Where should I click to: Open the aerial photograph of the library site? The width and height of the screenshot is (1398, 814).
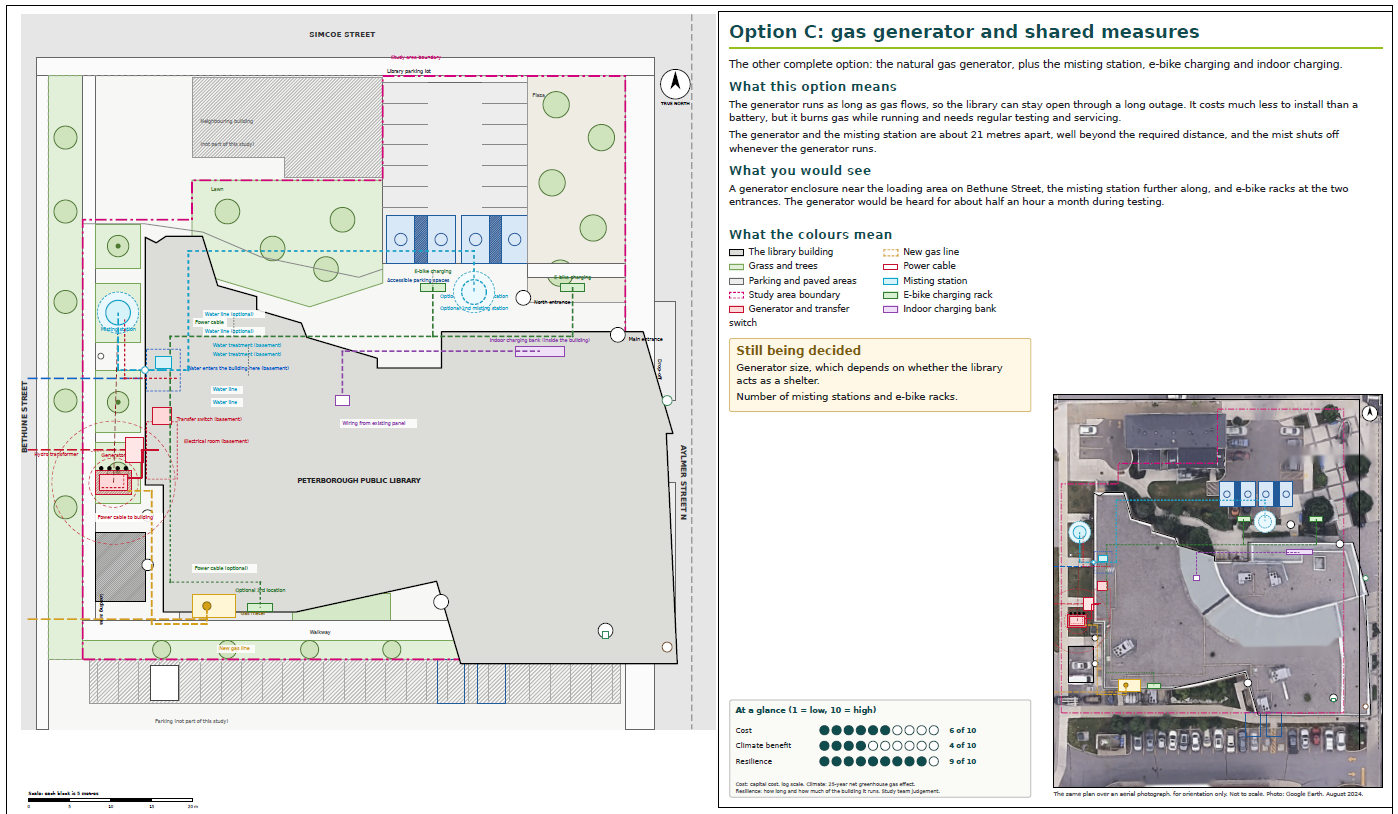pos(1218,591)
